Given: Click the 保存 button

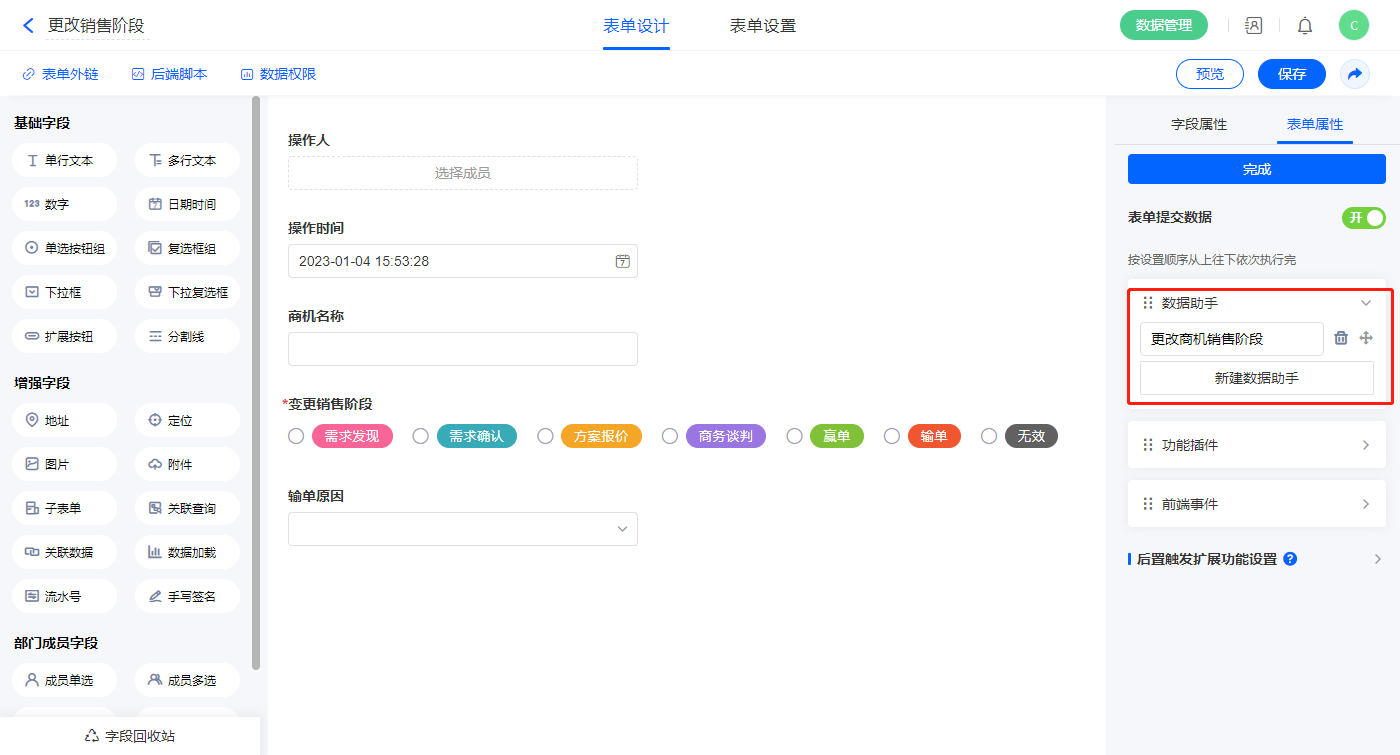Looking at the screenshot, I should click(x=1291, y=74).
